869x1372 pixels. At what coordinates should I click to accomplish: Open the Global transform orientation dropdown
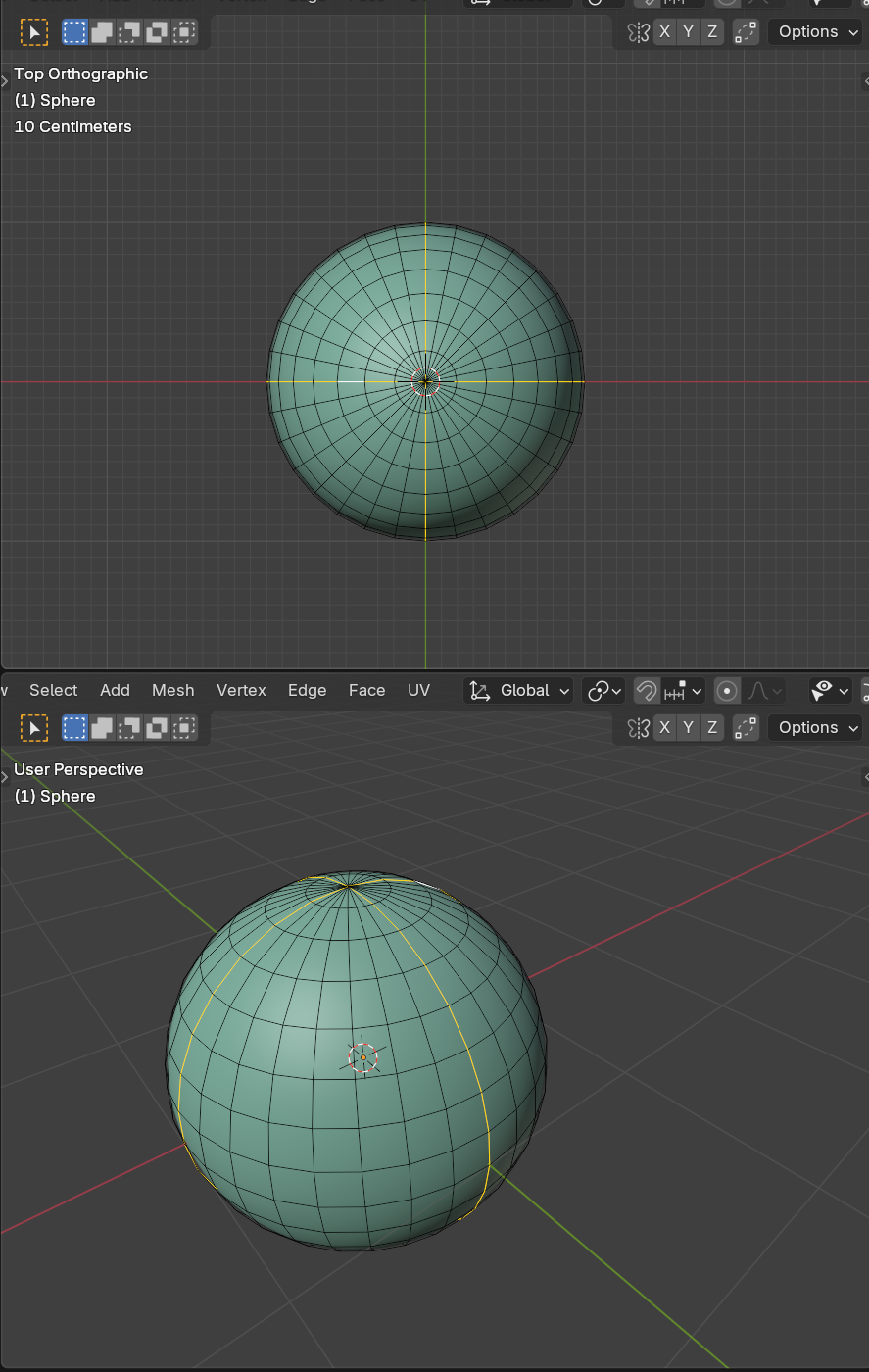click(x=519, y=691)
